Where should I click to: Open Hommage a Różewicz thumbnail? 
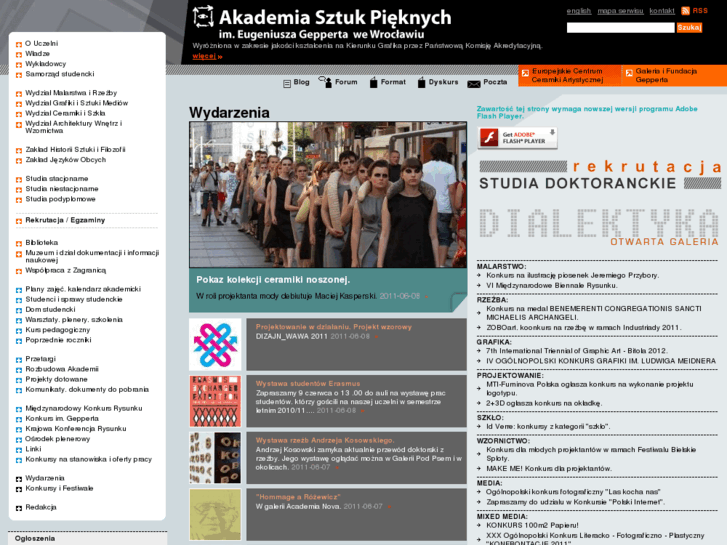(x=215, y=514)
